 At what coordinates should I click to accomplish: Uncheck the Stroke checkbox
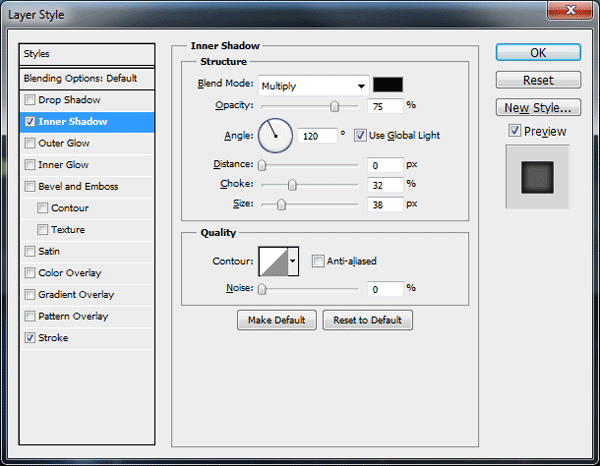coord(30,338)
